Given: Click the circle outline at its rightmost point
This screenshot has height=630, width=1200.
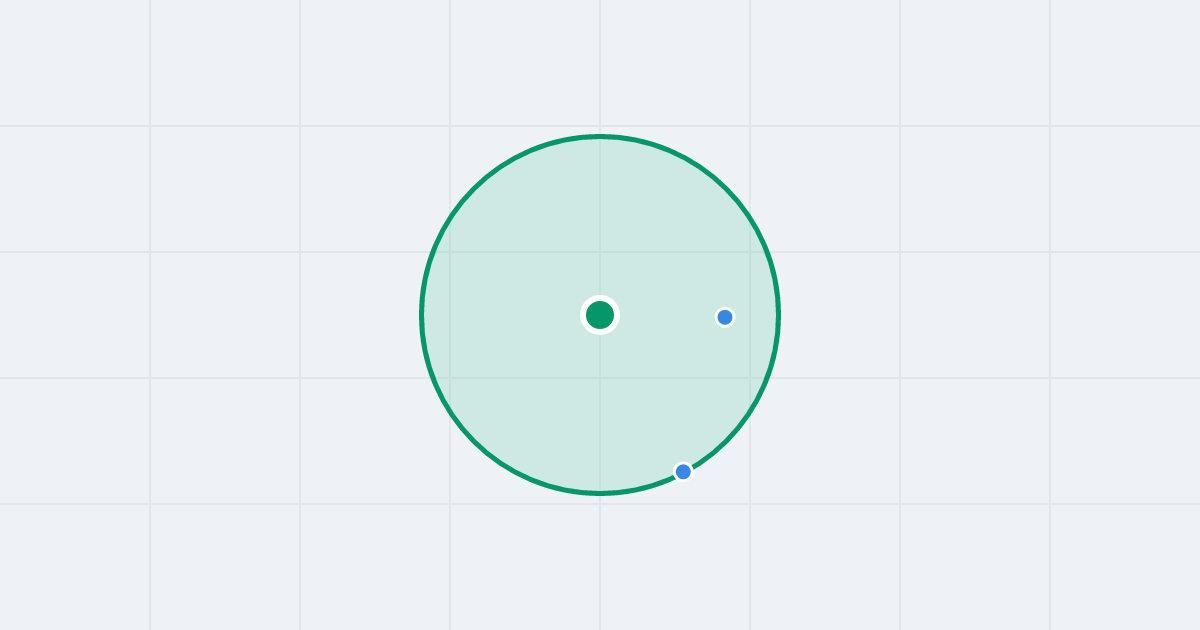Looking at the screenshot, I should pyautogui.click(x=778, y=315).
